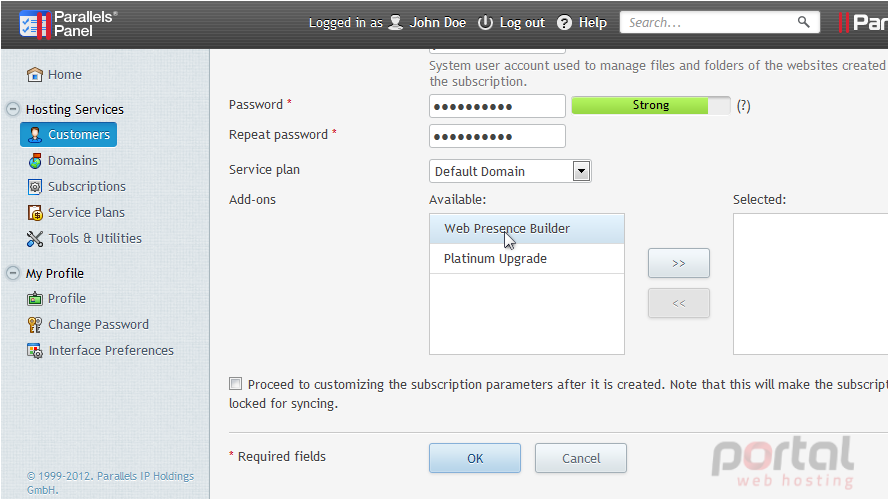Open Tools & Utilities wrench icon
The width and height of the screenshot is (889, 500).
coord(35,239)
